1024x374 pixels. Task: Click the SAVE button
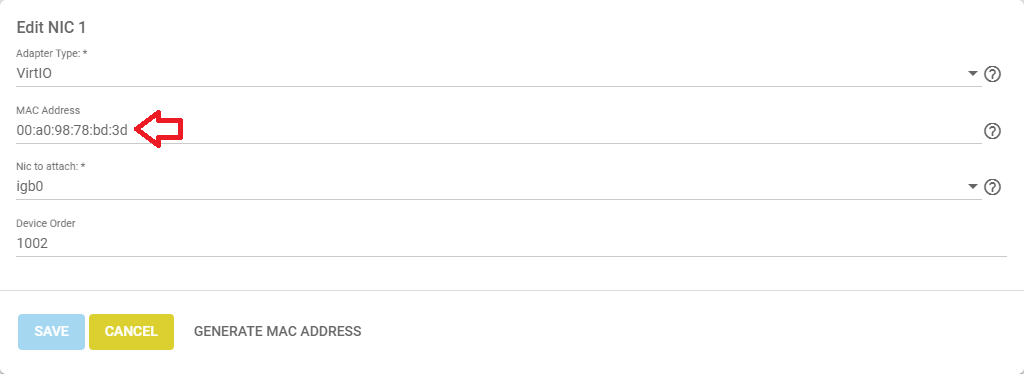[x=52, y=332]
